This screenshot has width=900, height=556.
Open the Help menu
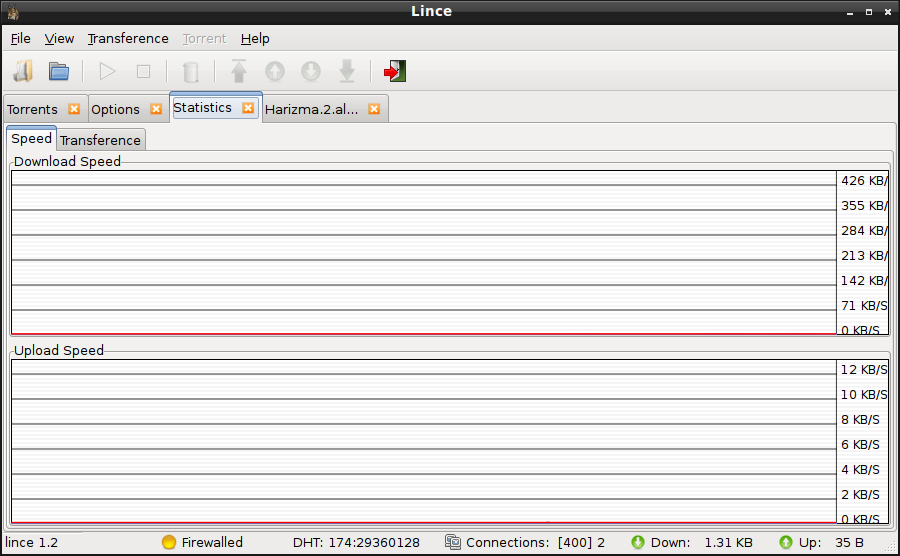255,38
